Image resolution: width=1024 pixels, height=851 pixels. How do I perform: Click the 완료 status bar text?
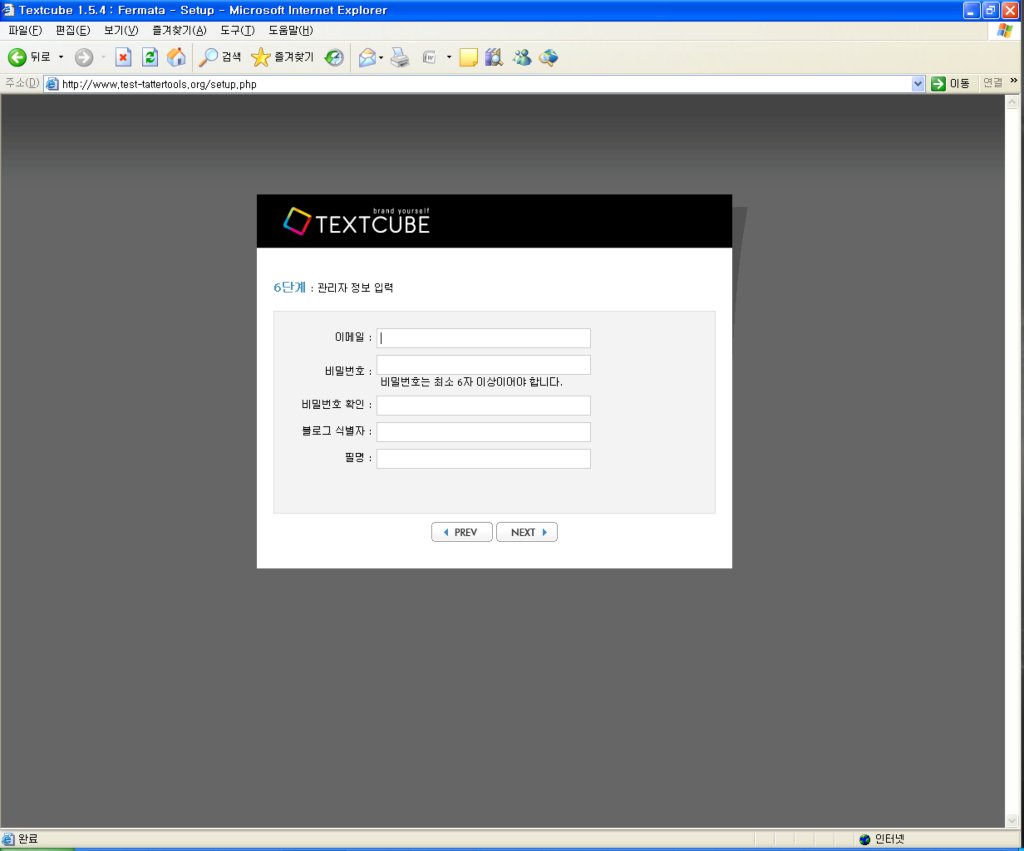27,839
